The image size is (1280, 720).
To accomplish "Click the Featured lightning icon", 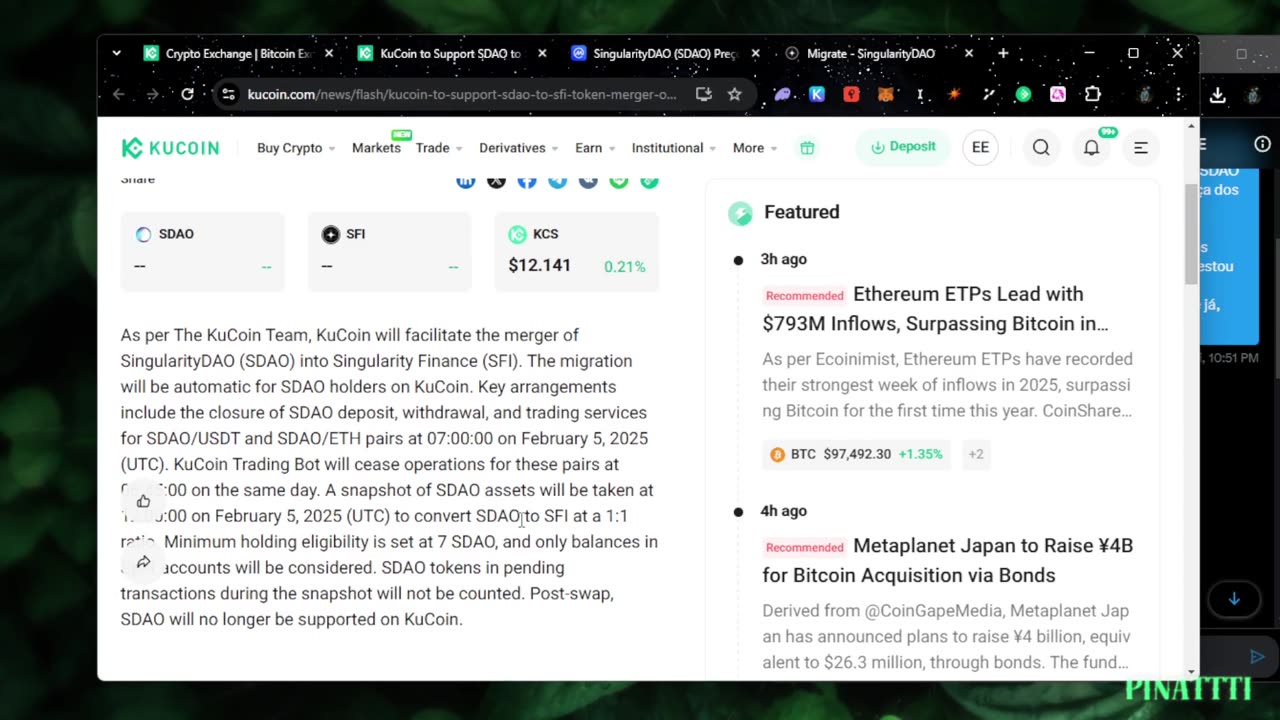I will click(740, 212).
